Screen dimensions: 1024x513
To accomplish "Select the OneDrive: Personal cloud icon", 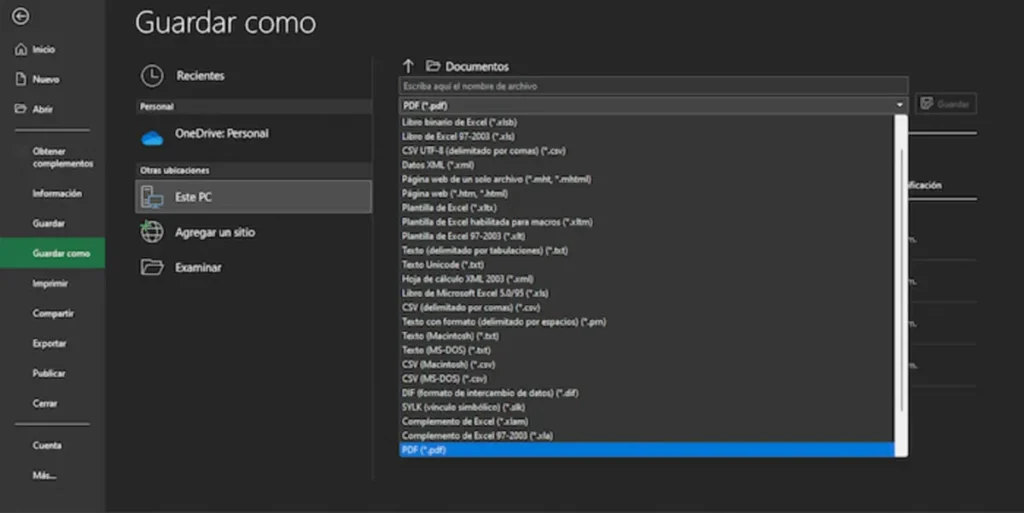I will 152,134.
